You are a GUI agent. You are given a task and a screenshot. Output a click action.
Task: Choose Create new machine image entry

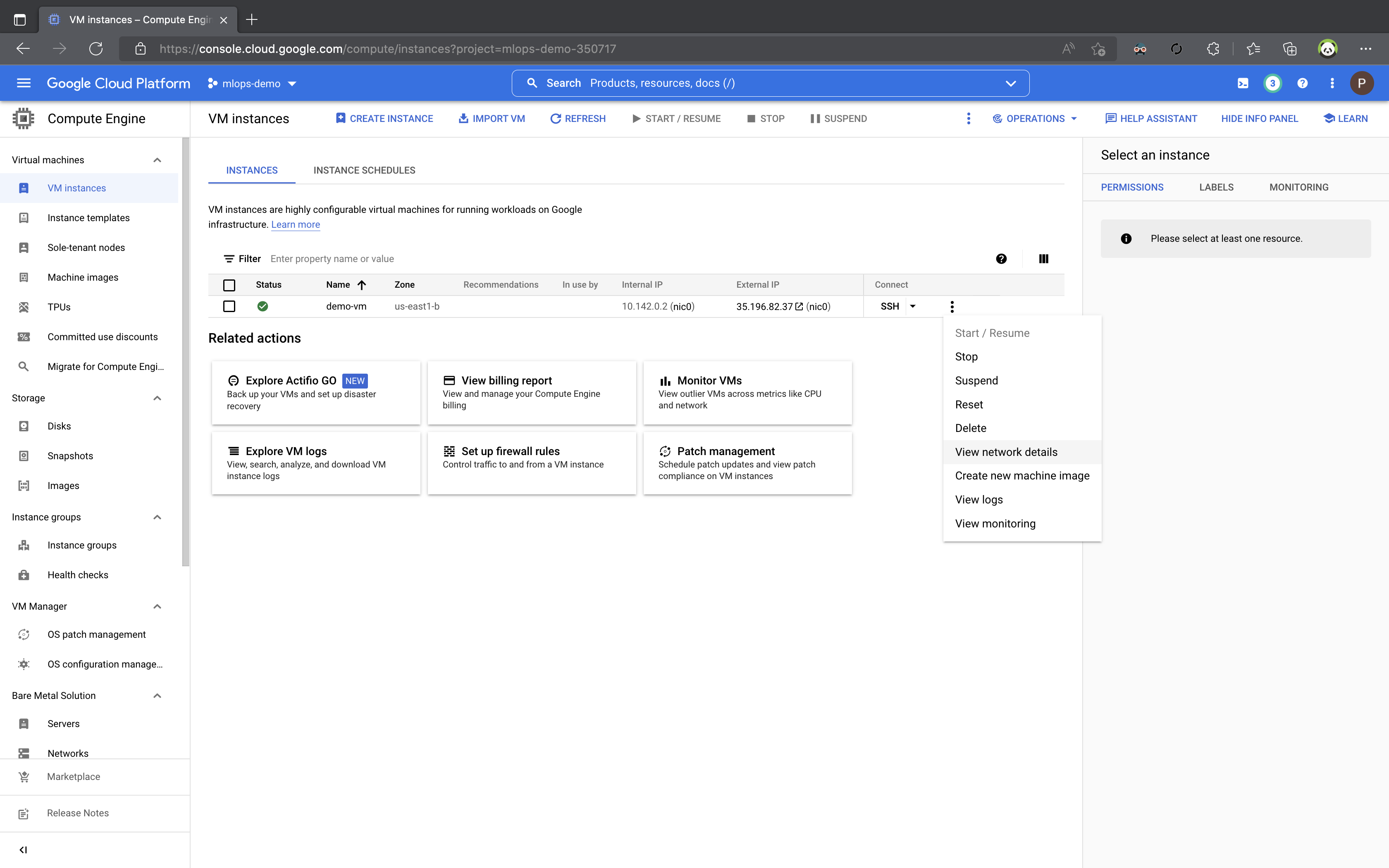[1021, 476]
